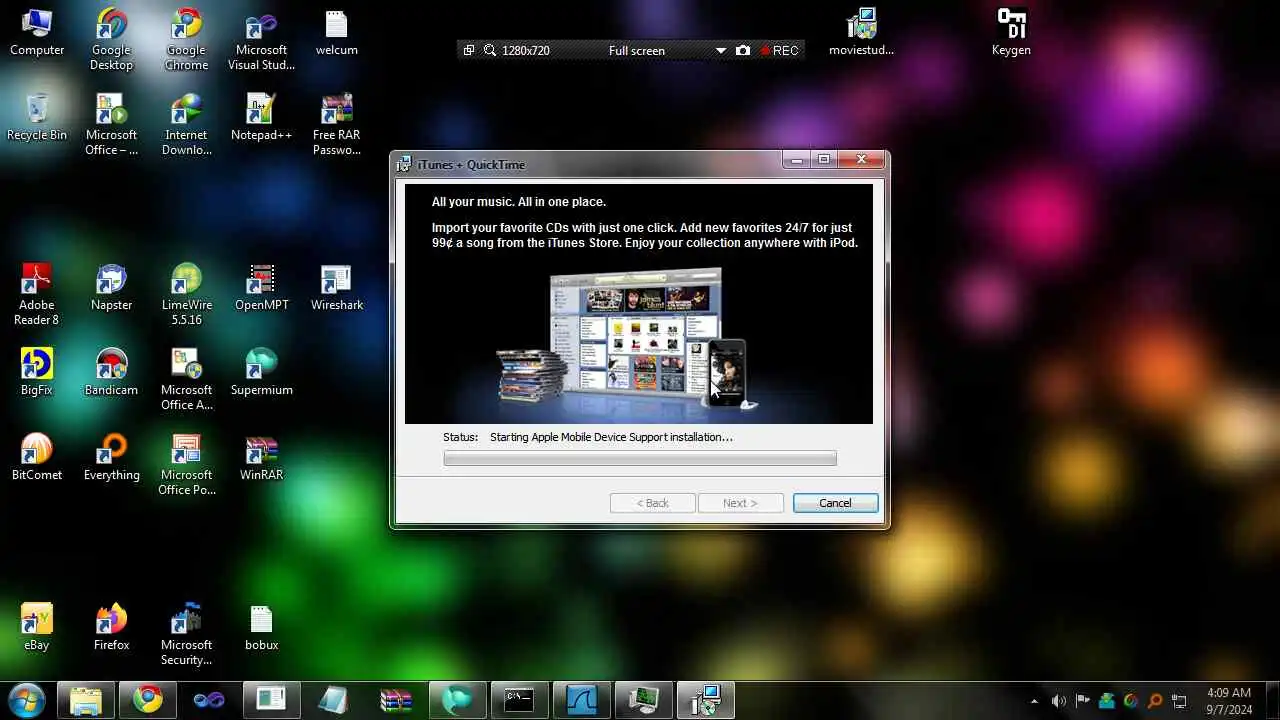Screen dimensions: 1280x720
Task: Open the WinRAR desktop shortcut
Action: point(261,458)
